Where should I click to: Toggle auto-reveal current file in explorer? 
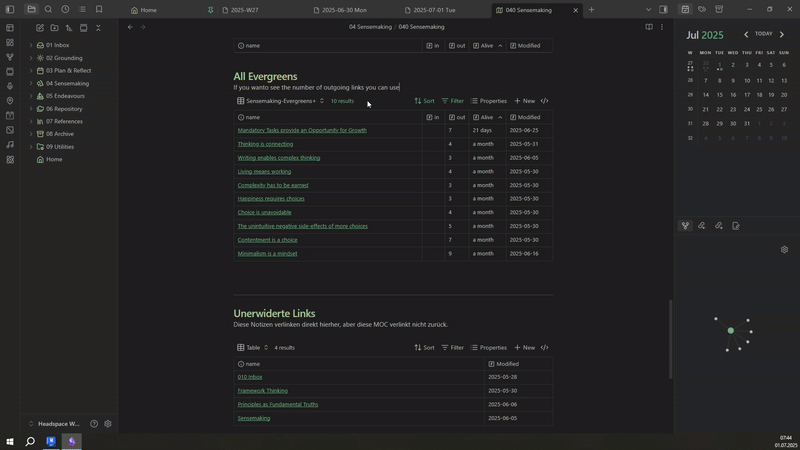click(84, 28)
